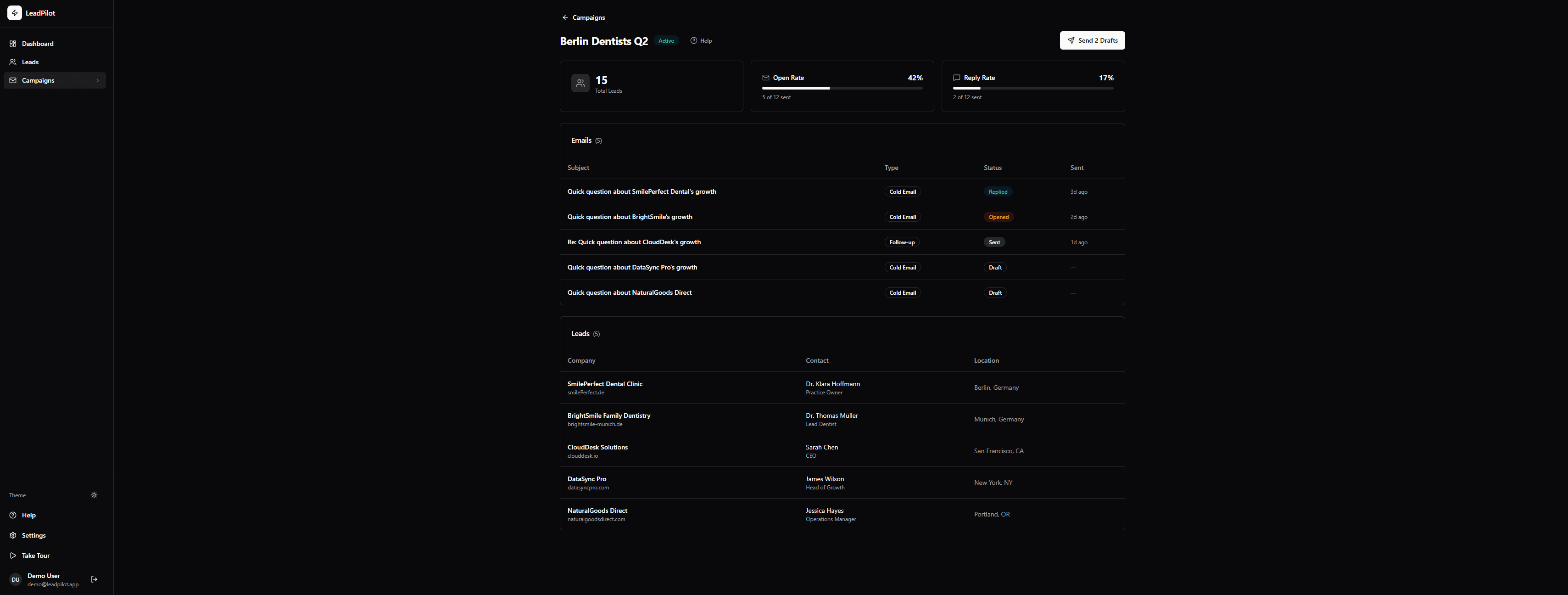The height and width of the screenshot is (595, 1568).
Task: Open SmilePerfect Dental's growth email
Action: tap(842, 192)
